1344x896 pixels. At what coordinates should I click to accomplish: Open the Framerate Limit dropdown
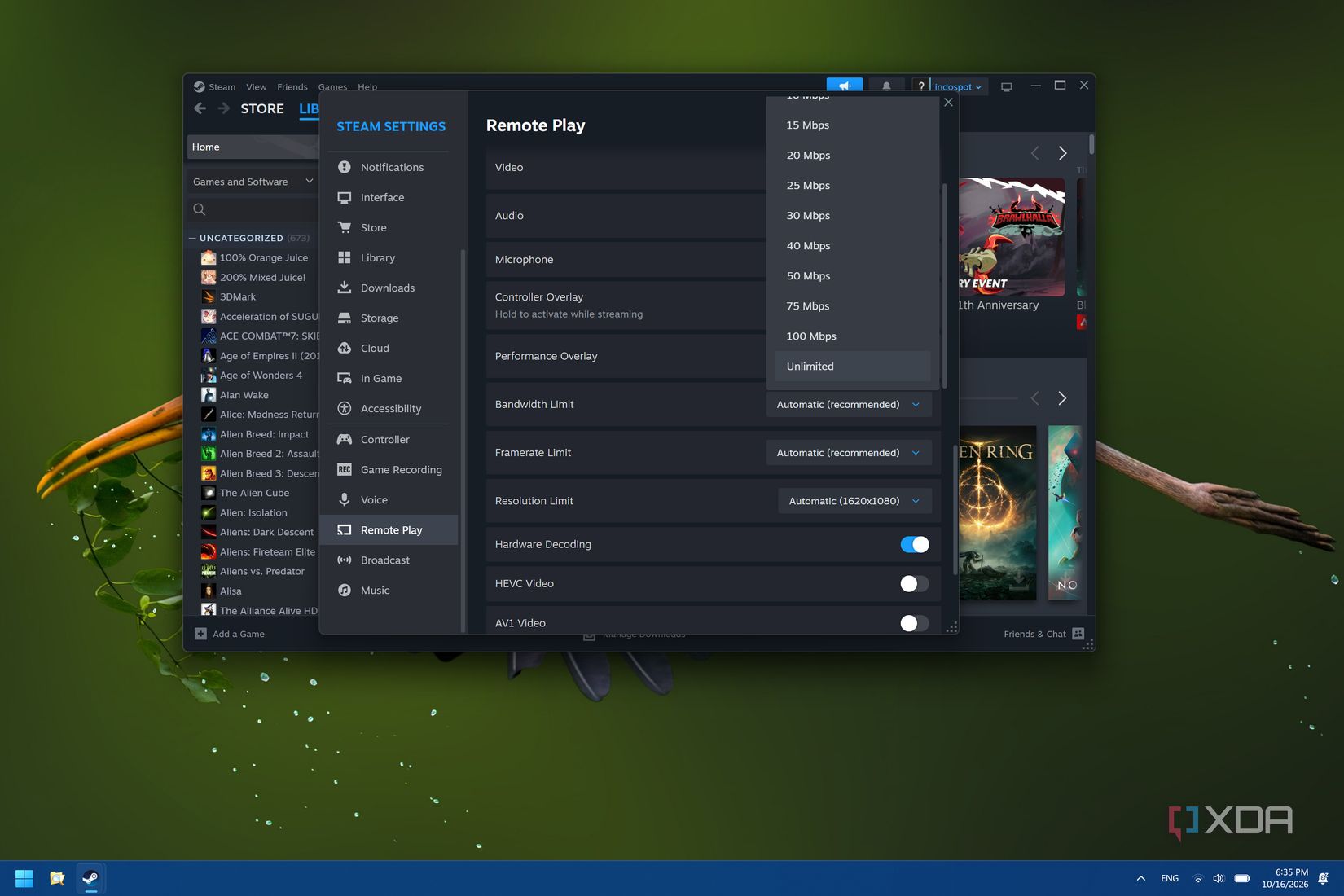click(x=849, y=452)
